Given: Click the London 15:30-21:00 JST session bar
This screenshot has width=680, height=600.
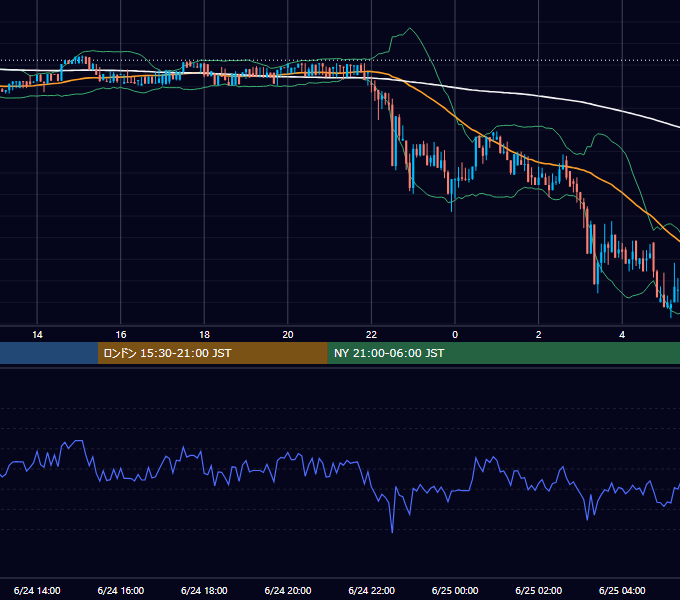Looking at the screenshot, I should click(212, 353).
